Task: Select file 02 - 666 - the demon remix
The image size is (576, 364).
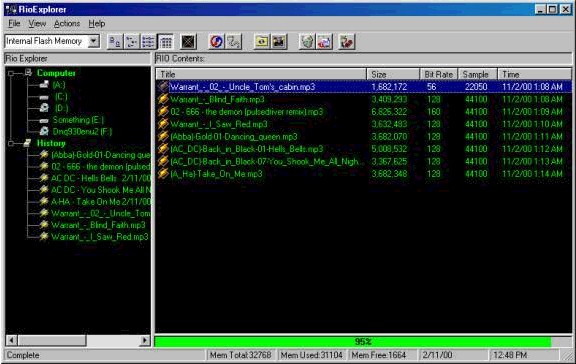Action: [x=246, y=112]
